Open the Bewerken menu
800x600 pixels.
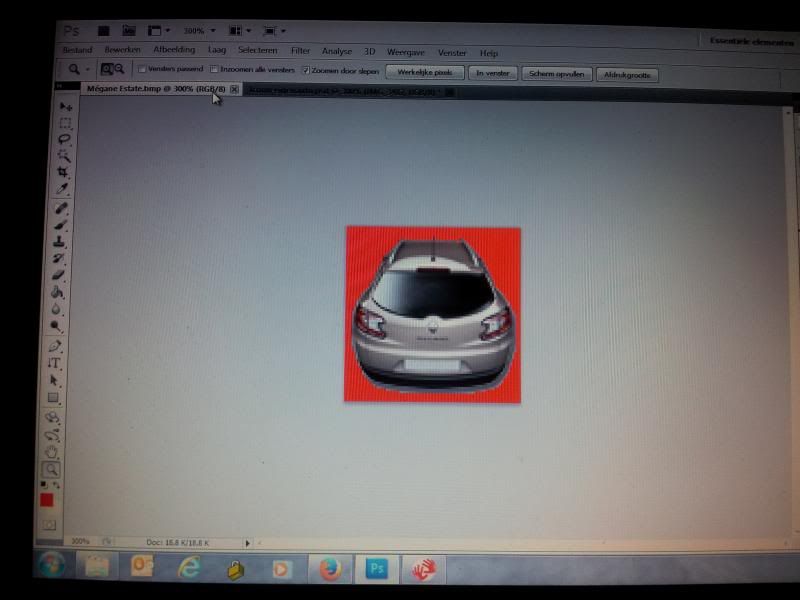pyautogui.click(x=122, y=49)
